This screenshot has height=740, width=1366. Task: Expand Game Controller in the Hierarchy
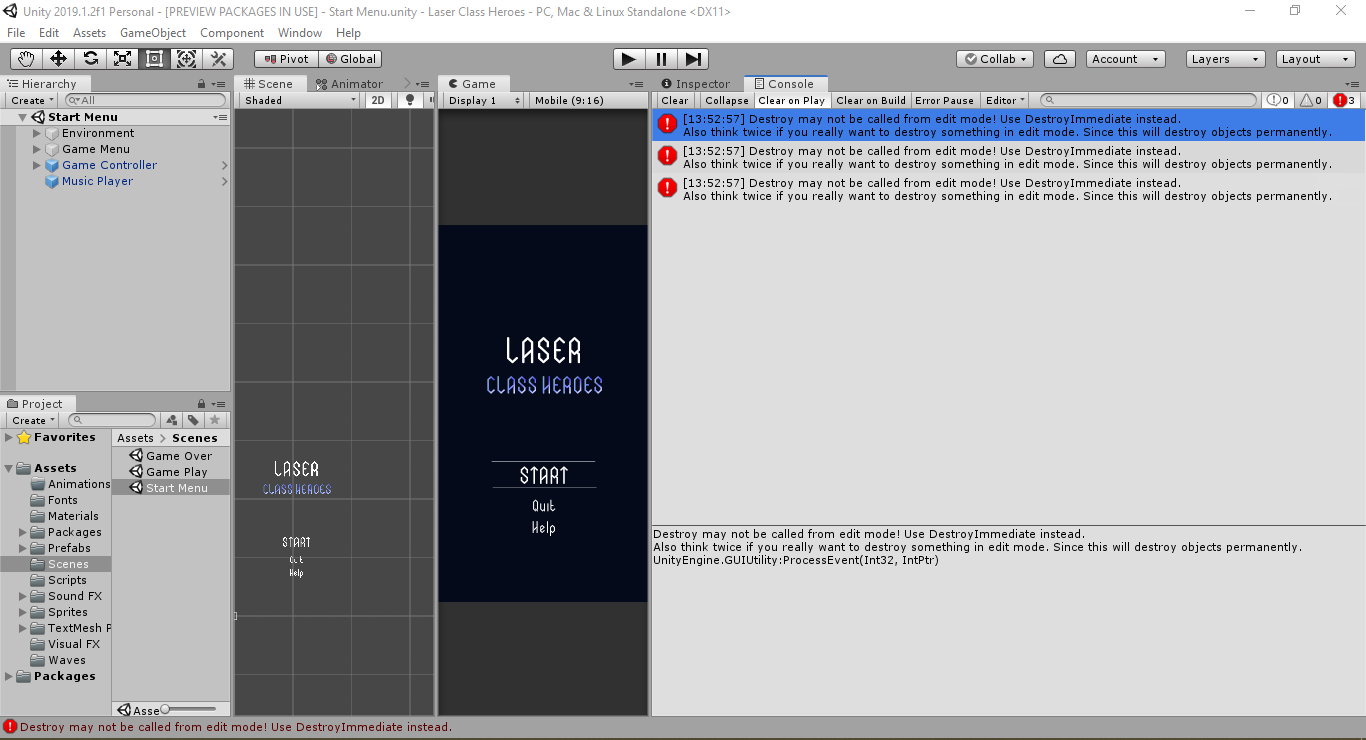36,165
